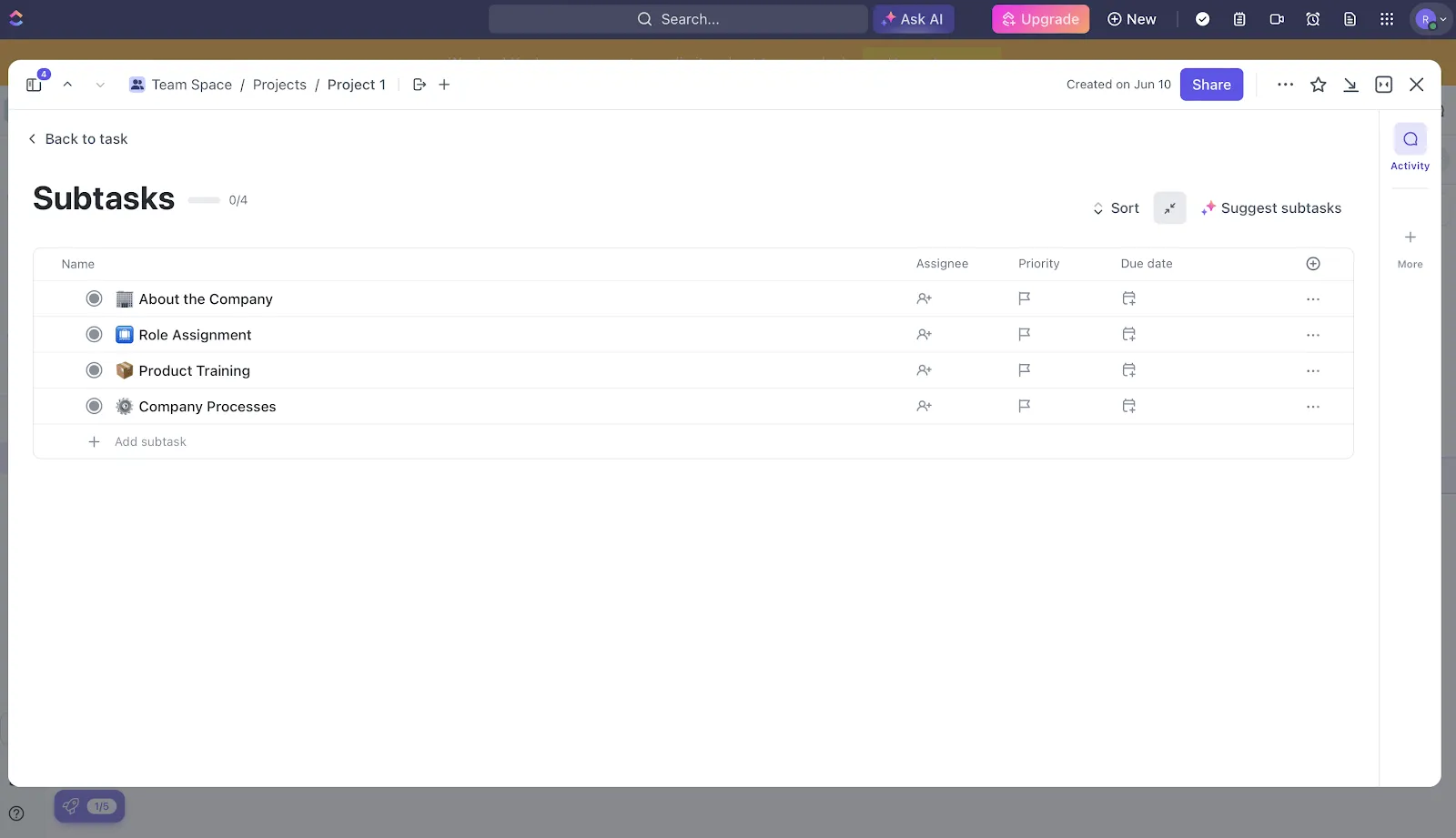Open the Activity panel
Screen dimensions: 1456x838
coord(1410,147)
